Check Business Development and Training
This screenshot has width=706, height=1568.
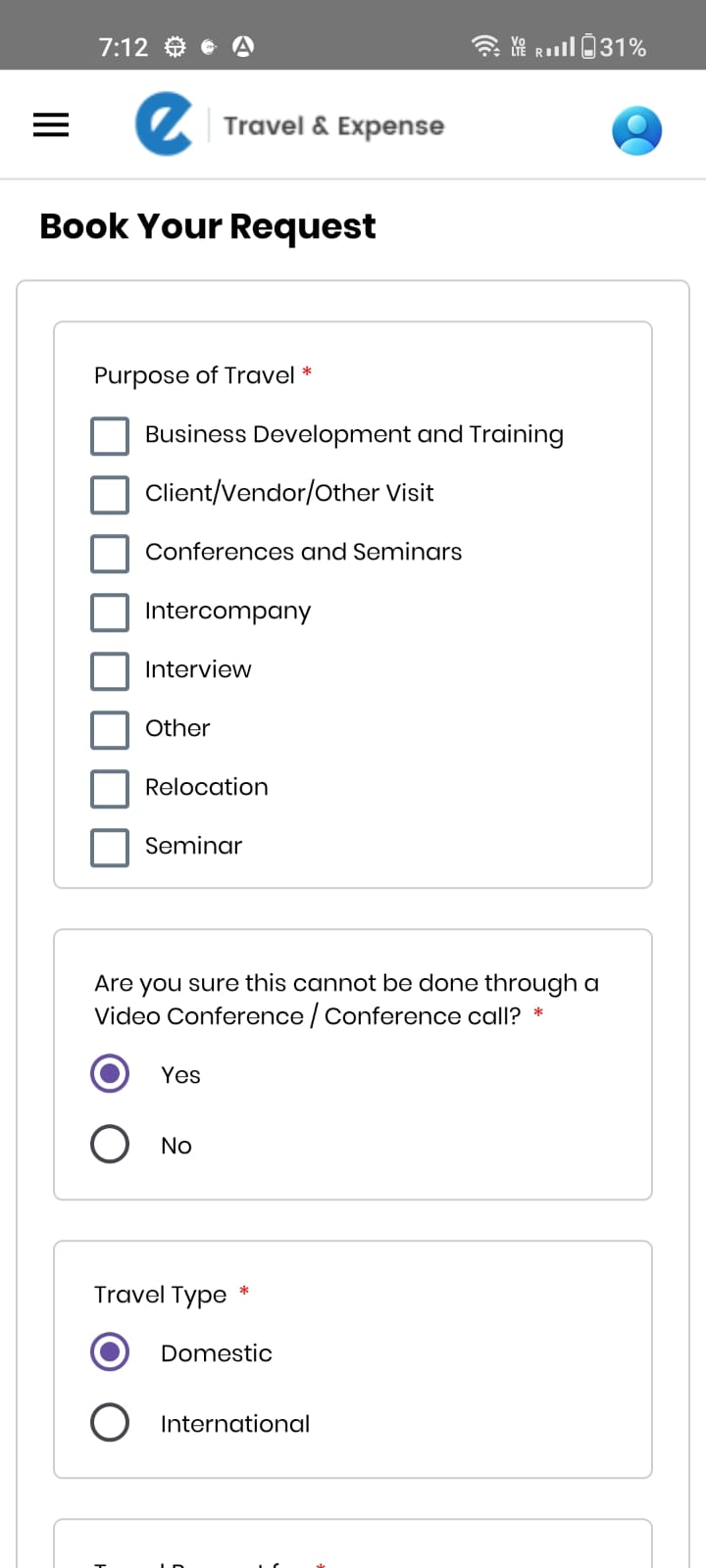point(110,436)
